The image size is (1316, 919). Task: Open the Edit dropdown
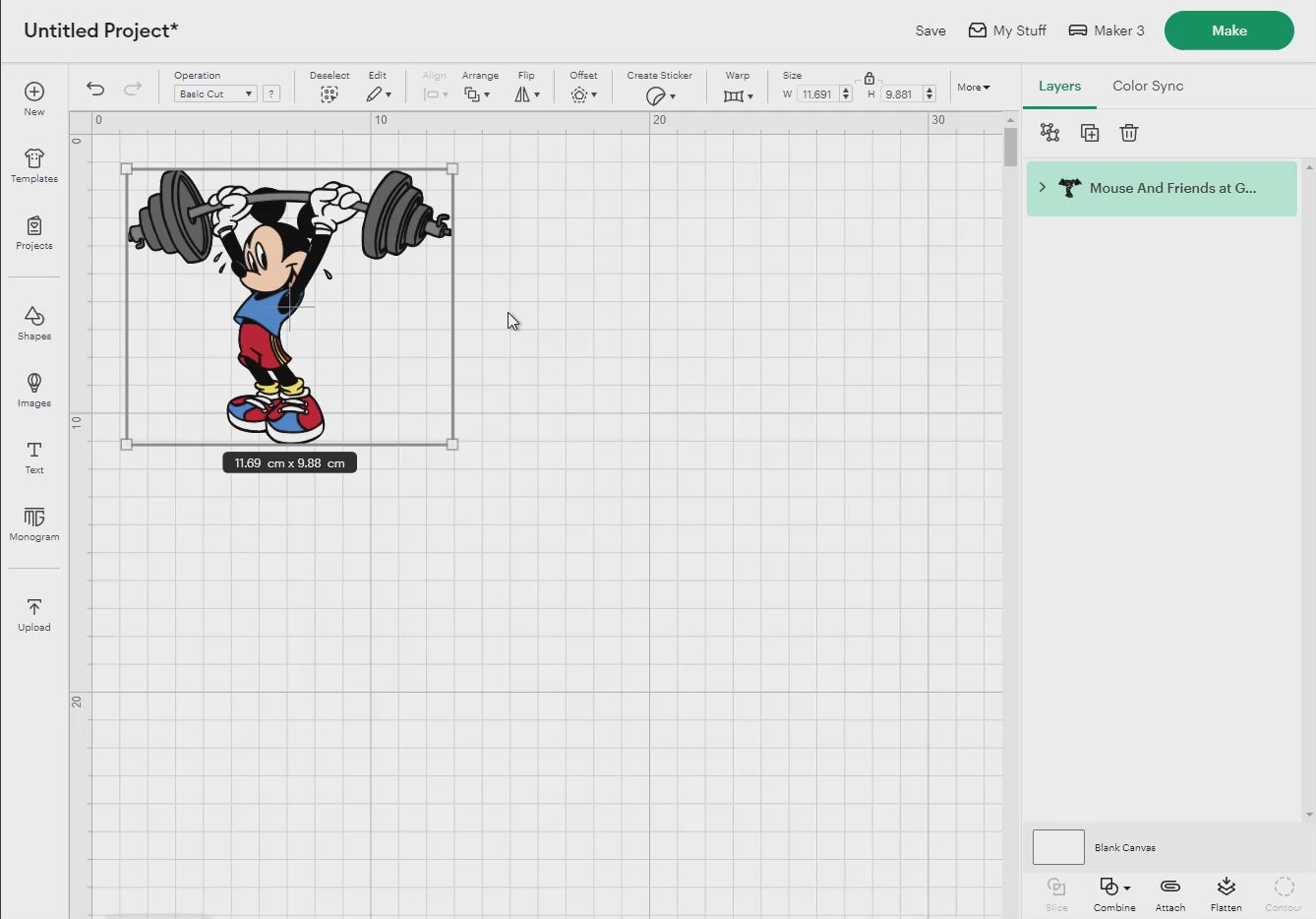click(379, 94)
